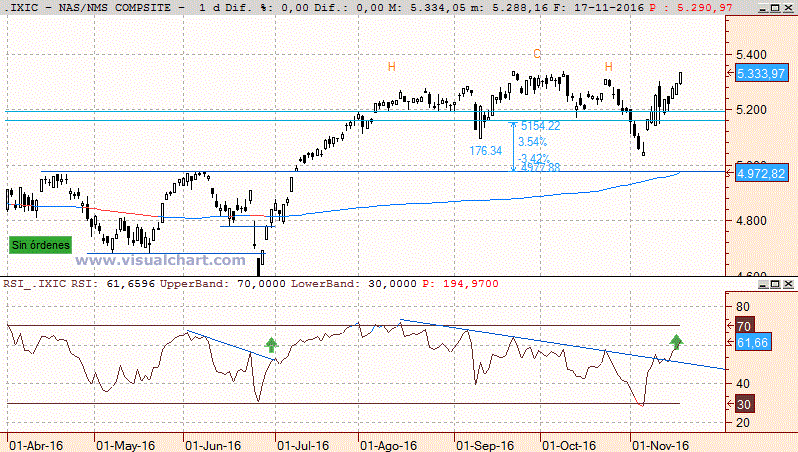Click the LowerBand: 30,0000 RSI header text
This screenshot has width=798, height=452.
(x=354, y=284)
